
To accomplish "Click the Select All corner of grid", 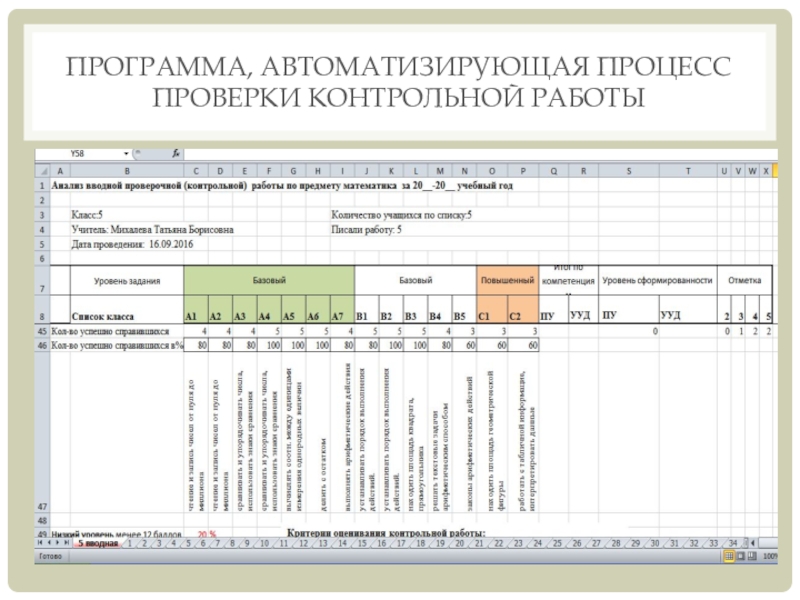I will click(41, 172).
